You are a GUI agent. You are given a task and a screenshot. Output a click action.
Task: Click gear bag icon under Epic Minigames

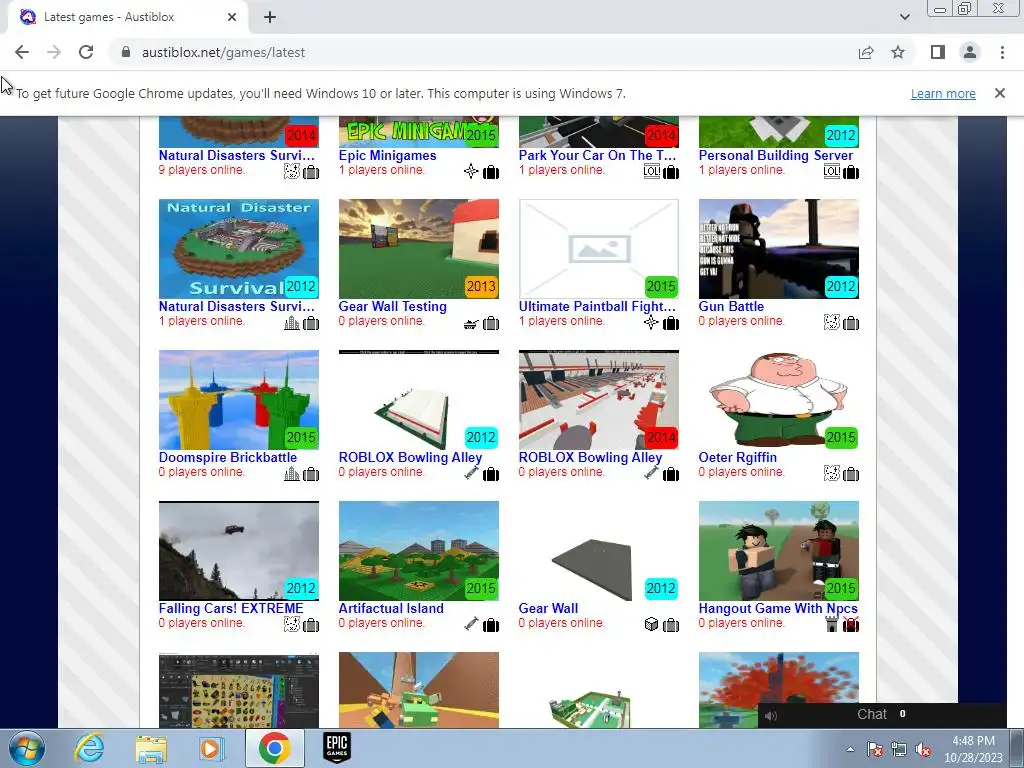[490, 172]
